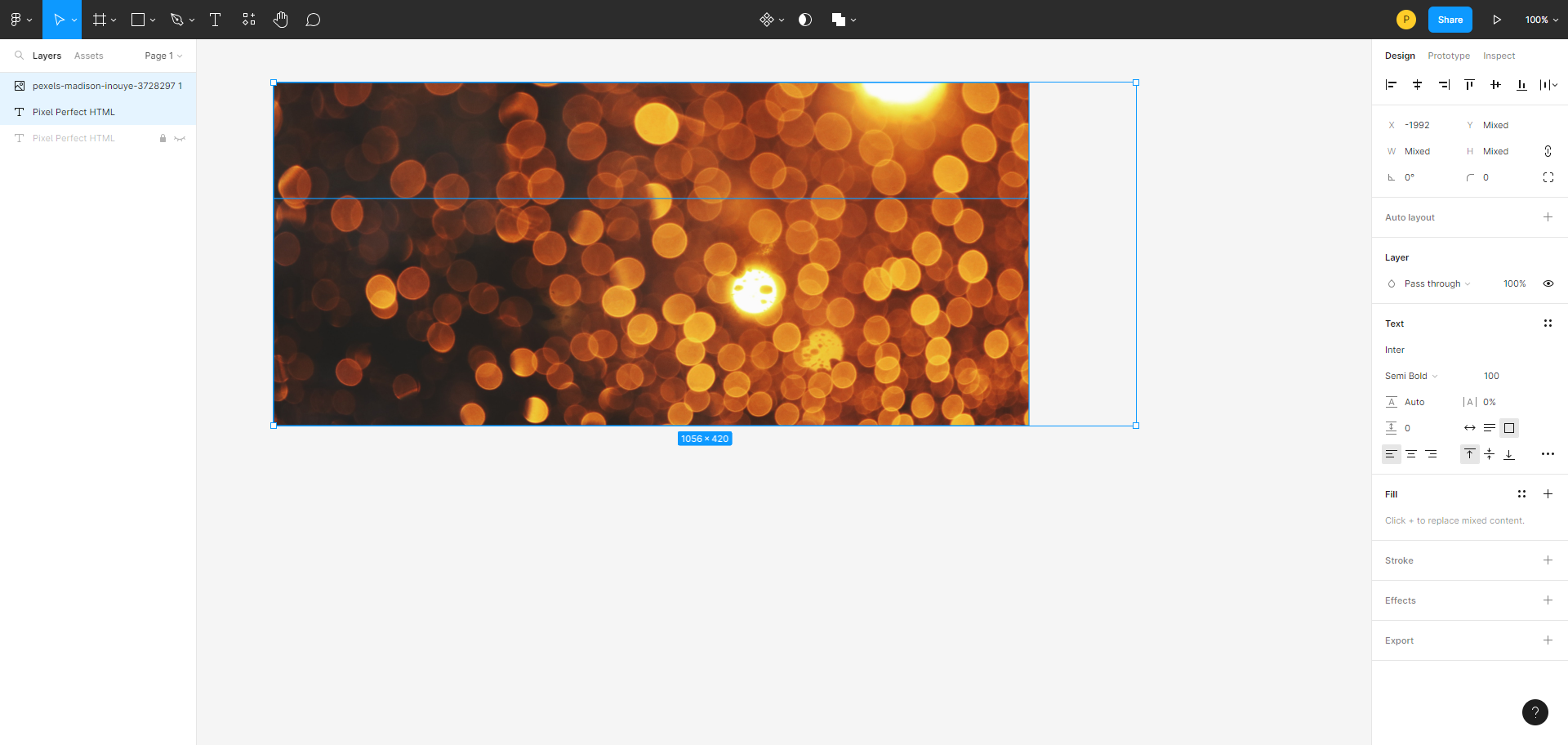Screen dimensions: 1568x745
Task: Use selection as mask
Action: (805, 20)
